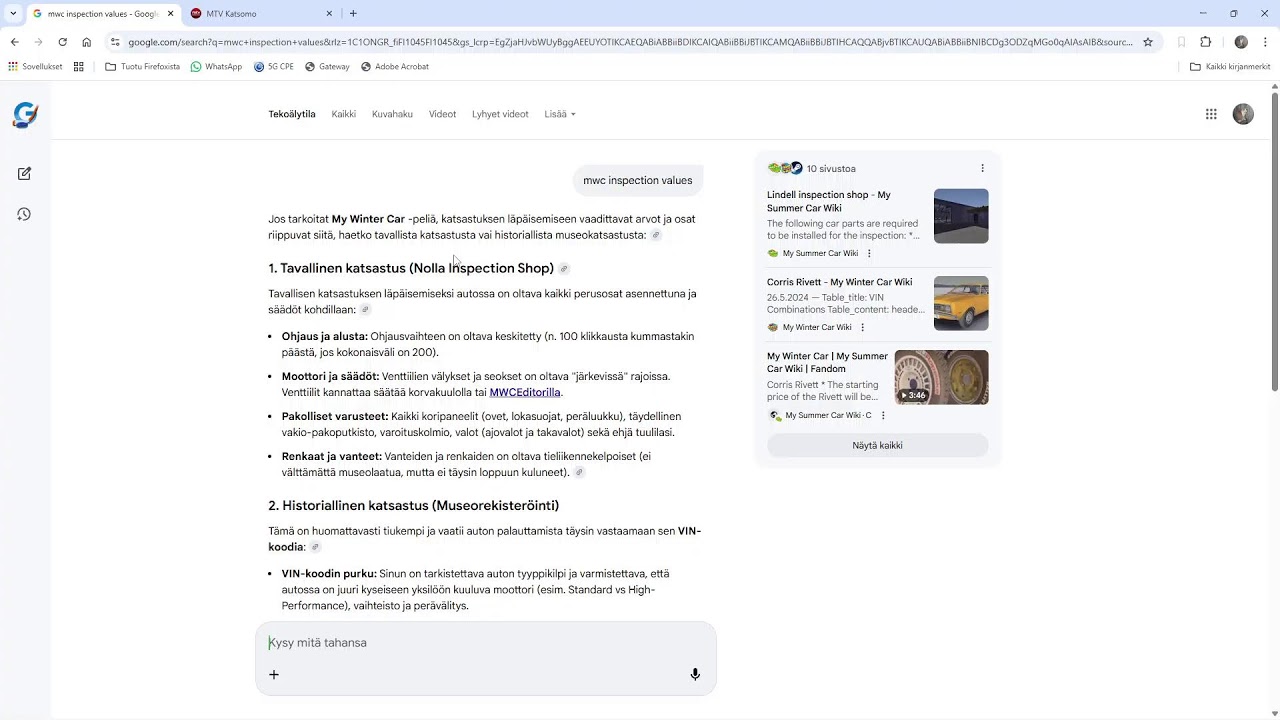The height and width of the screenshot is (720, 1280).
Task: Open the WhatsApp bookmark
Action: tap(216, 67)
